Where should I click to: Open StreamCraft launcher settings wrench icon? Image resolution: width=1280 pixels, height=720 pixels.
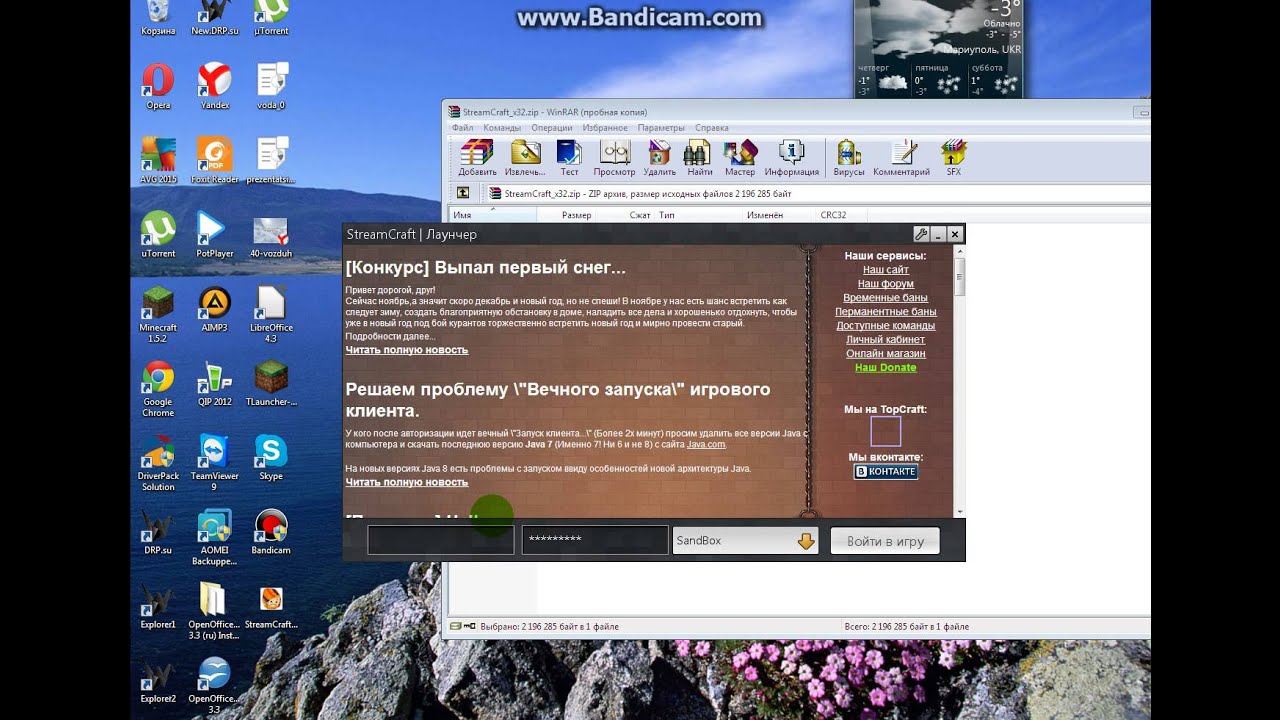tap(921, 234)
